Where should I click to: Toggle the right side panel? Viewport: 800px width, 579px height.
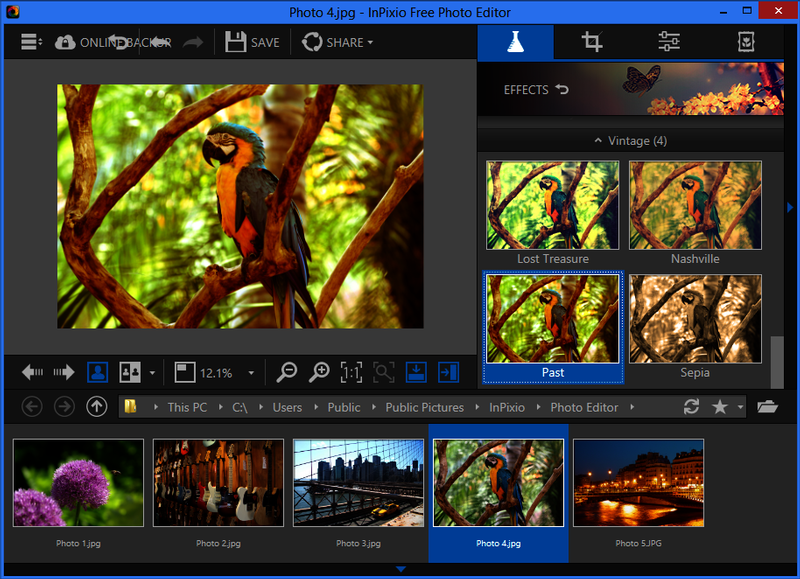coord(448,372)
